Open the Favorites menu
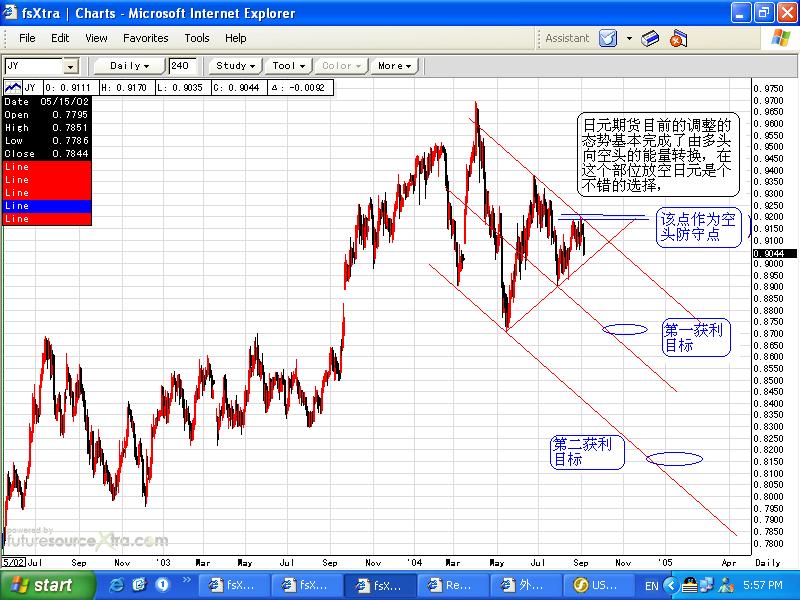 pyautogui.click(x=145, y=38)
